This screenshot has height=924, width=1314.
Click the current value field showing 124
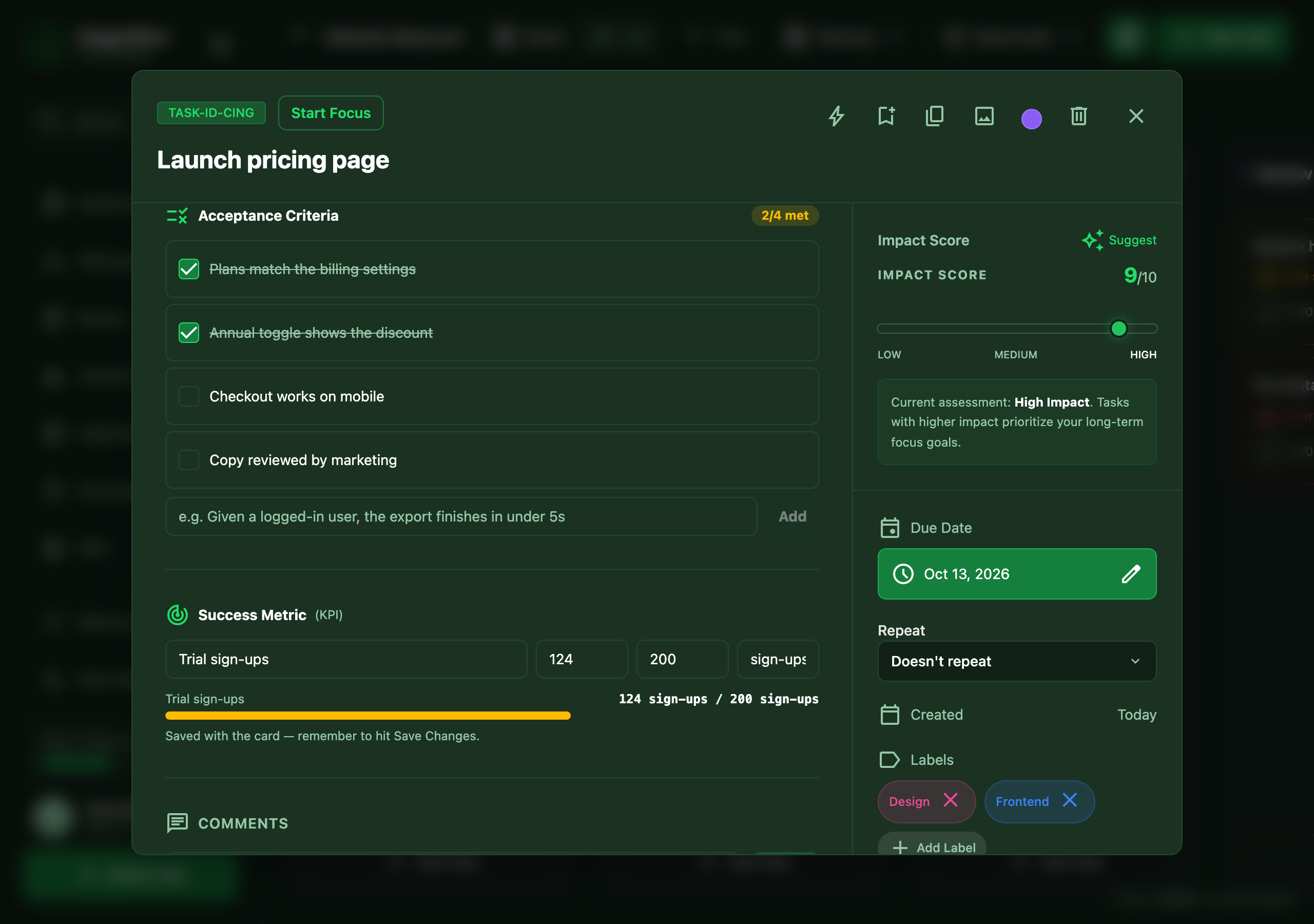582,659
